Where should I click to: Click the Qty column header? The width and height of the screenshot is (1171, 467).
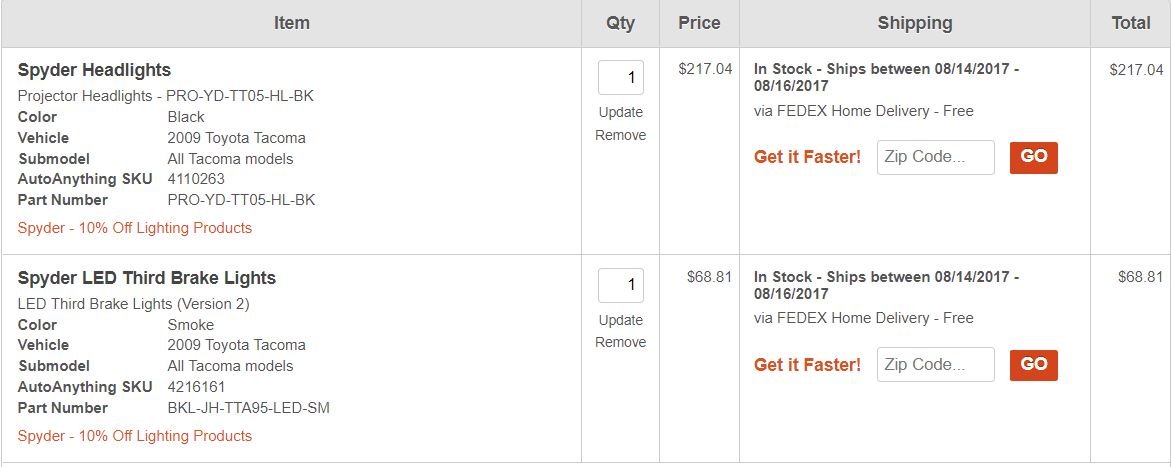(x=621, y=23)
